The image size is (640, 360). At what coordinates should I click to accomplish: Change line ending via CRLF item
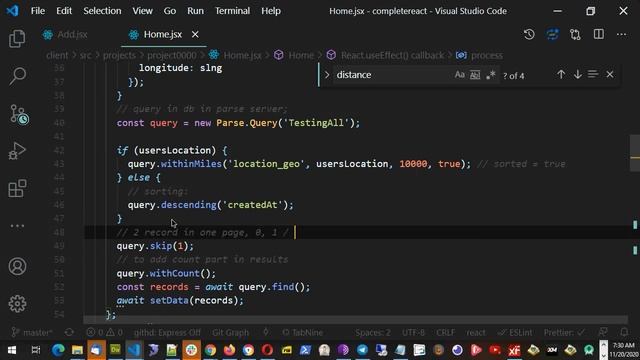pos(445,333)
